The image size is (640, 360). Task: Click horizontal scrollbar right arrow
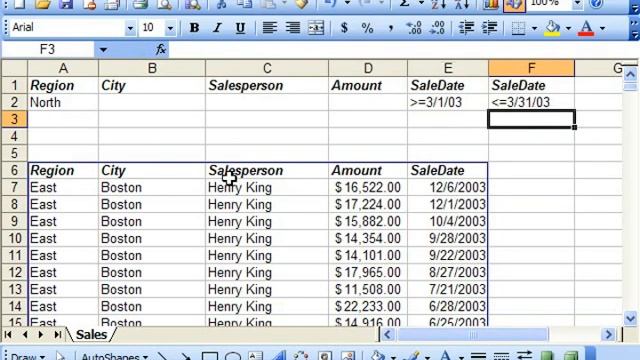609,335
